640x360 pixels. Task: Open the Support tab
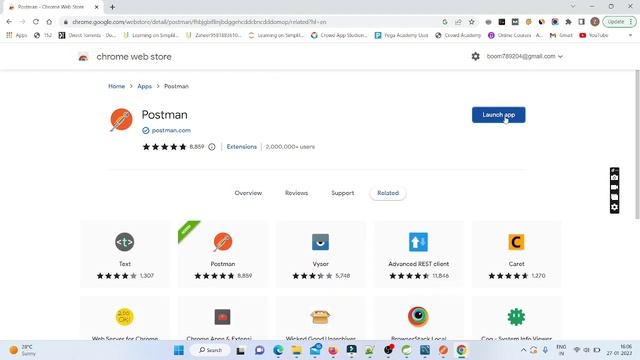point(342,193)
